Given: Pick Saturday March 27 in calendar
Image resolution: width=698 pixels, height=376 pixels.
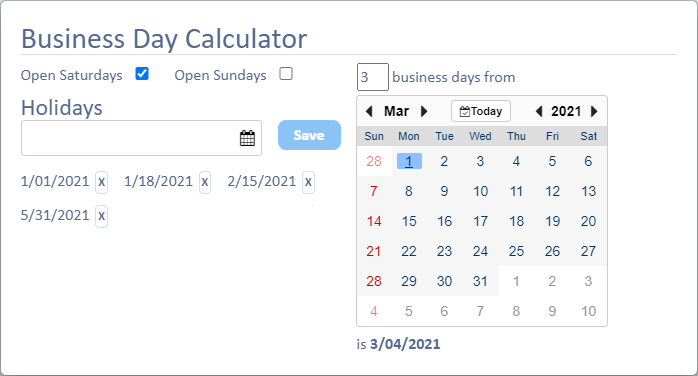Looking at the screenshot, I should click(588, 251).
